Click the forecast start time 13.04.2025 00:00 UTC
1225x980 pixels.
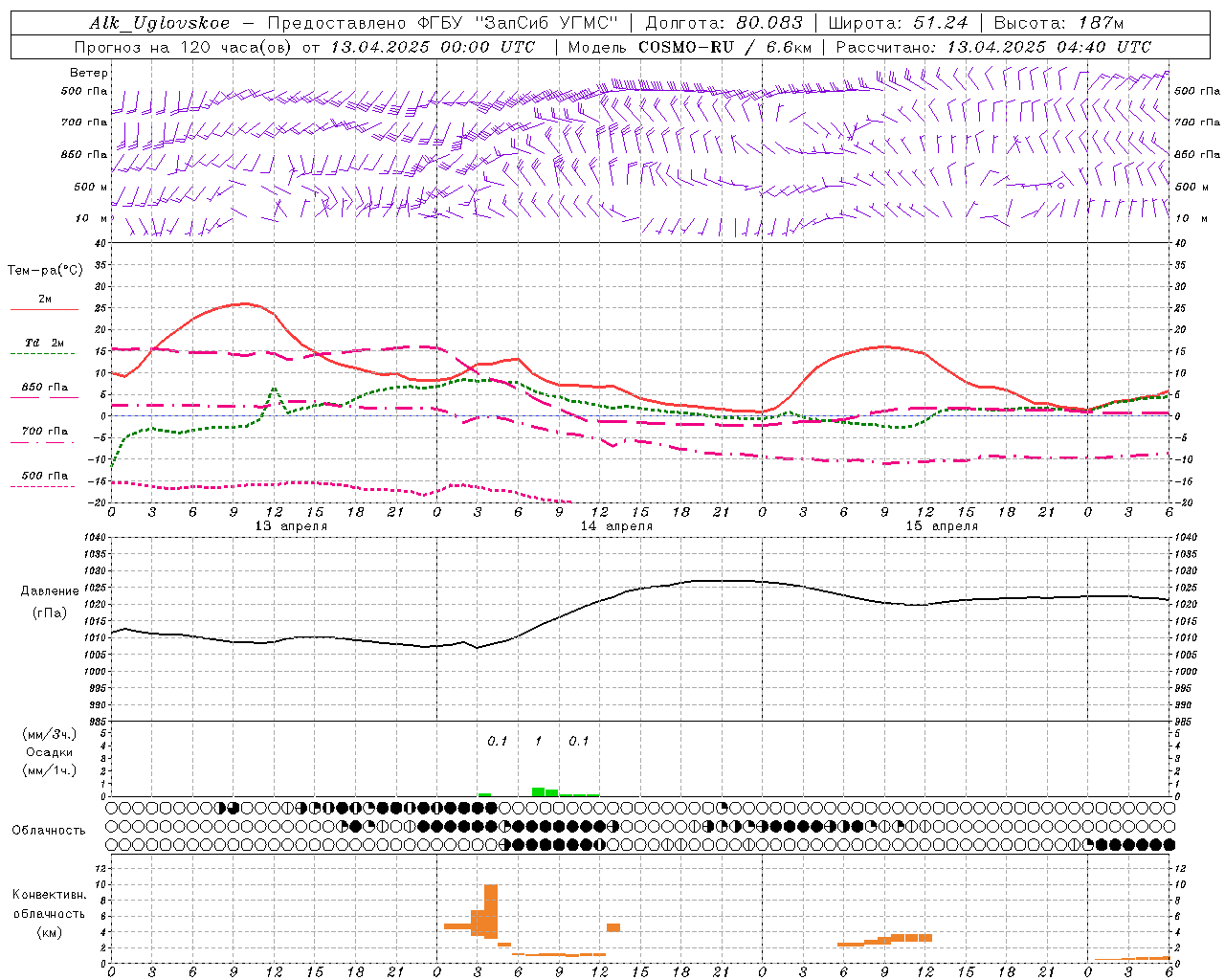(433, 47)
